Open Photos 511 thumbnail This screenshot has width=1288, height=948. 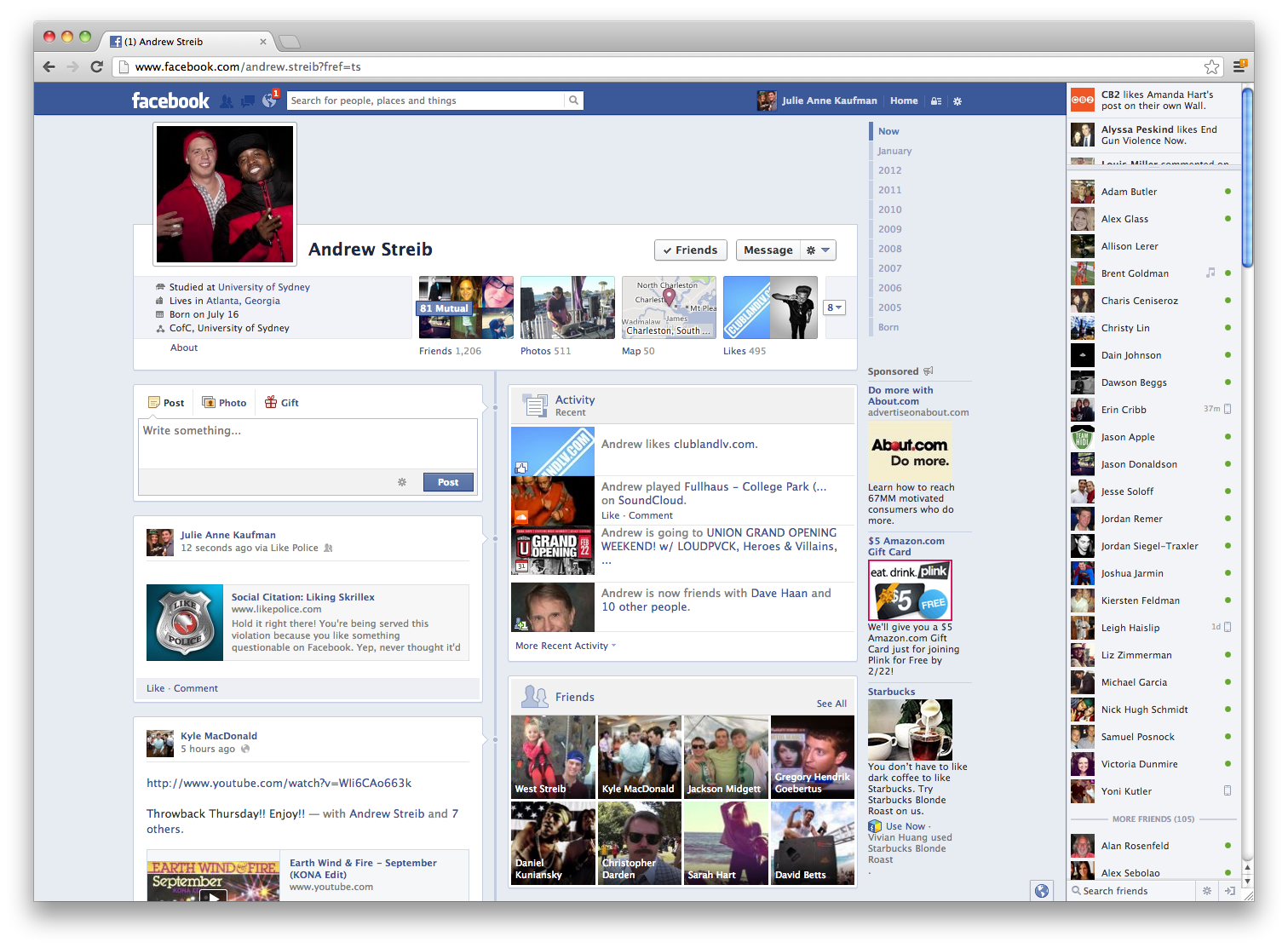point(567,307)
